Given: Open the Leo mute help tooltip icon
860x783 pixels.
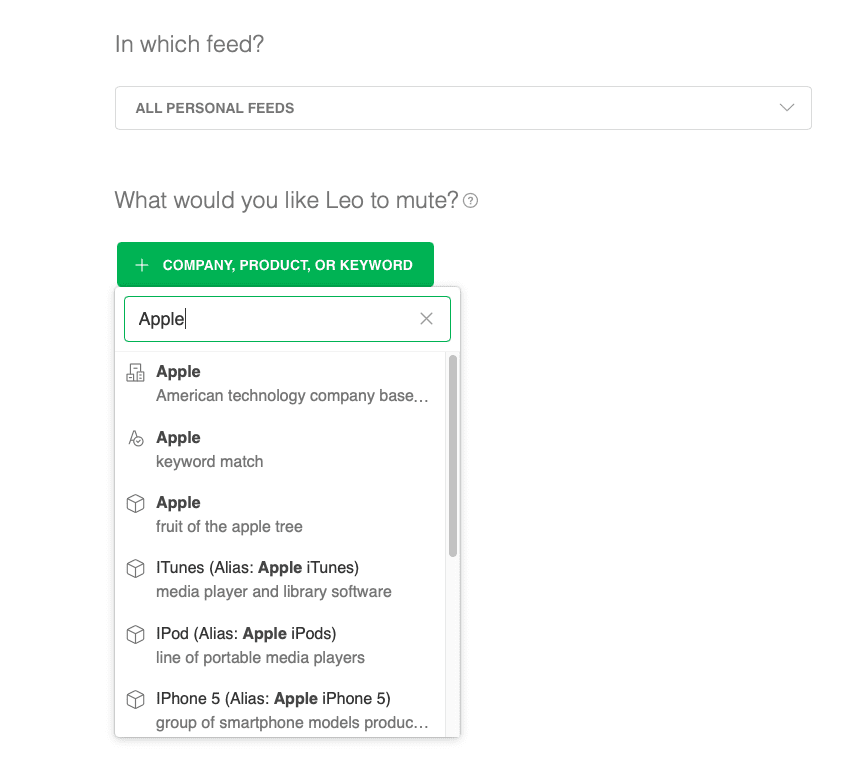Looking at the screenshot, I should 470,201.
